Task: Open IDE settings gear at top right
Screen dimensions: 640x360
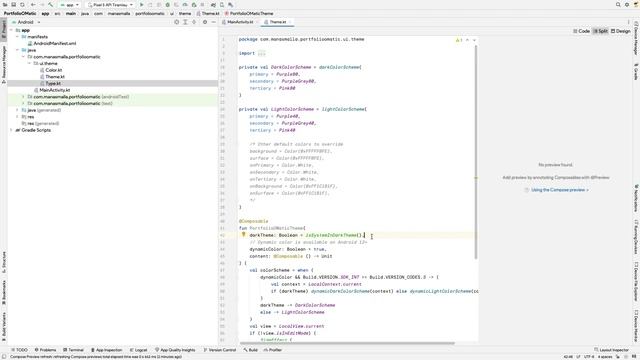Action: coord(627,4)
